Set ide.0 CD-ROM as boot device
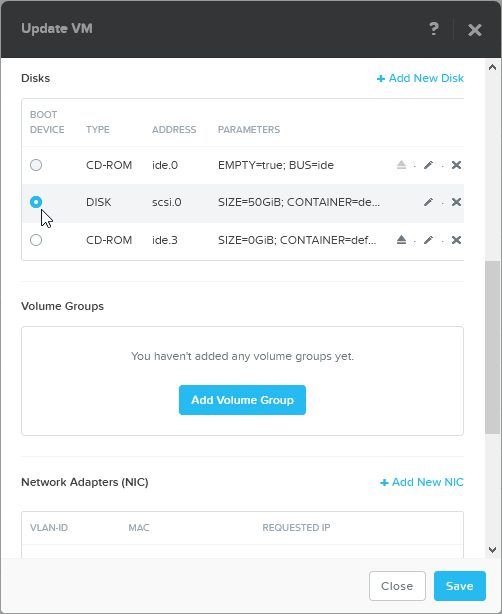 pyautogui.click(x=36, y=165)
